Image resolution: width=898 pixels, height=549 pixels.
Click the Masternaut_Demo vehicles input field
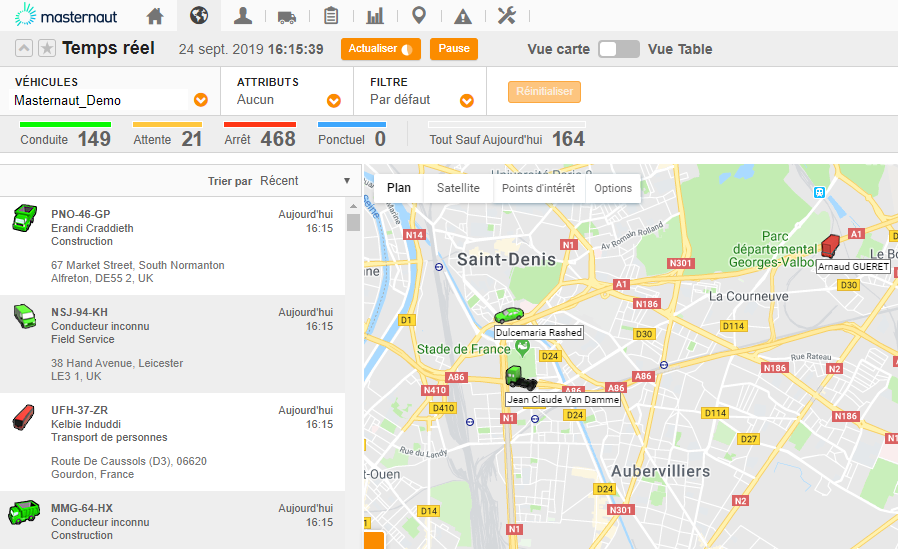click(100, 101)
